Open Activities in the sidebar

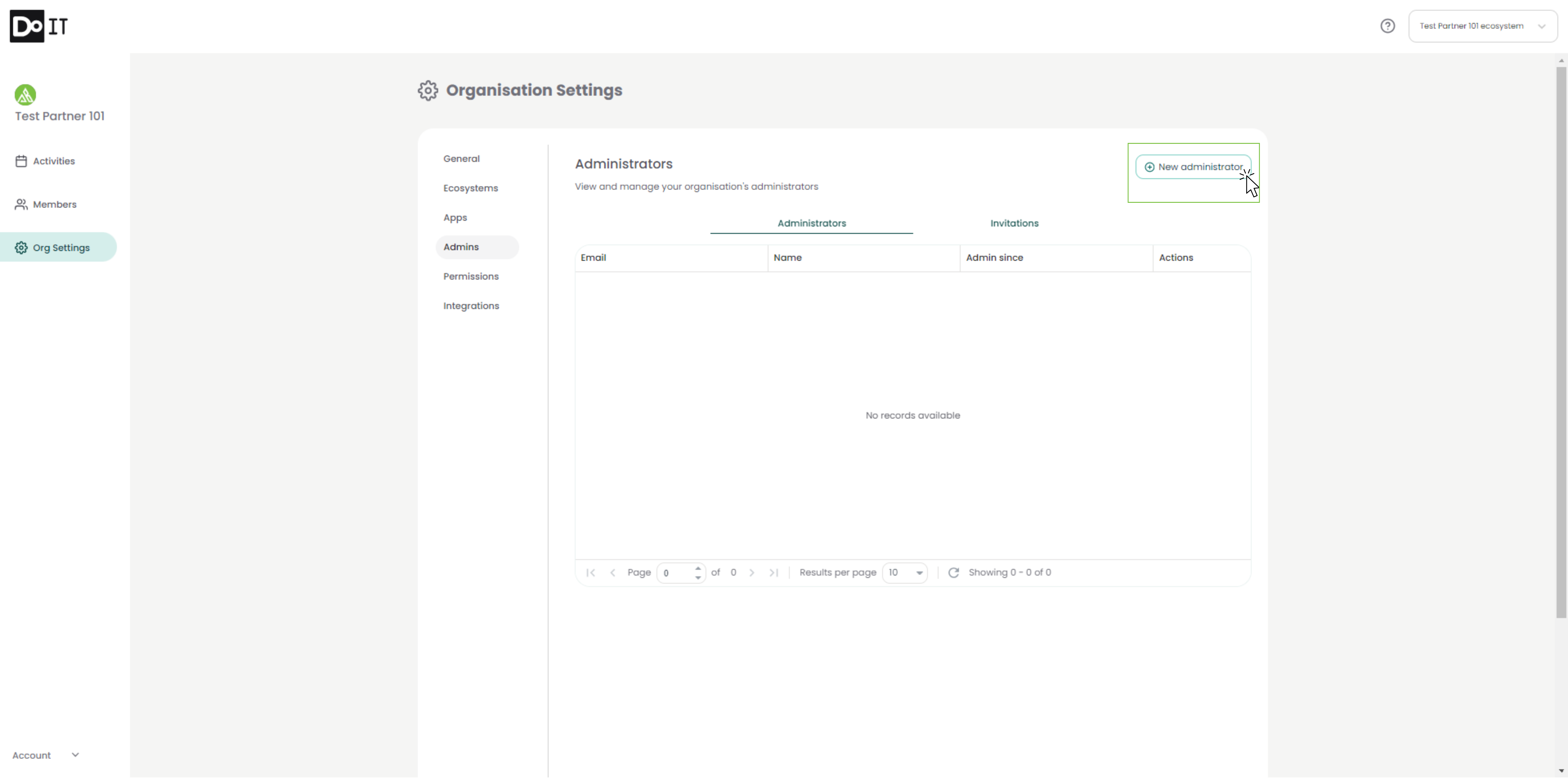pos(54,161)
